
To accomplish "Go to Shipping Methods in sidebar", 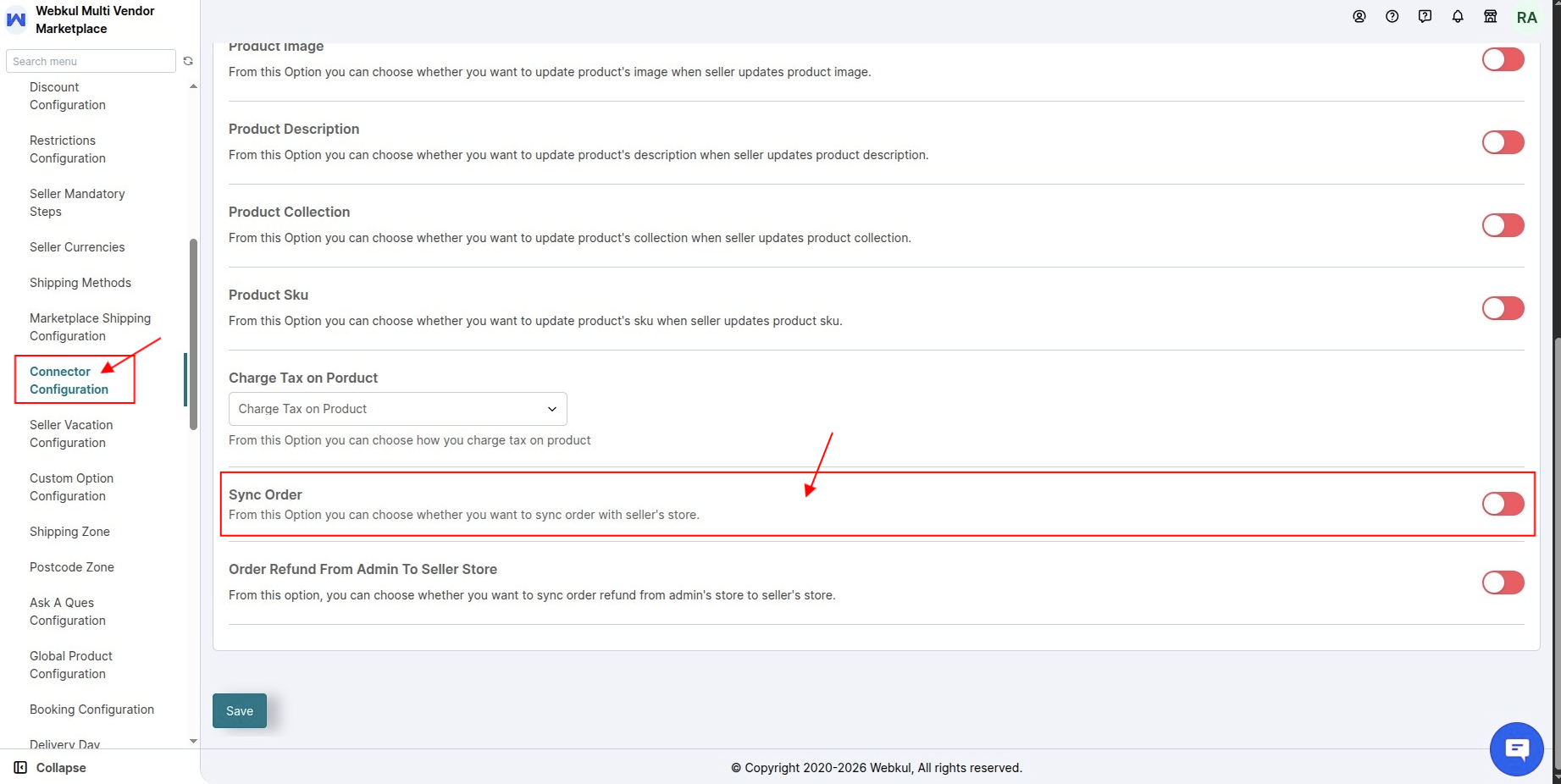I will coord(80,283).
